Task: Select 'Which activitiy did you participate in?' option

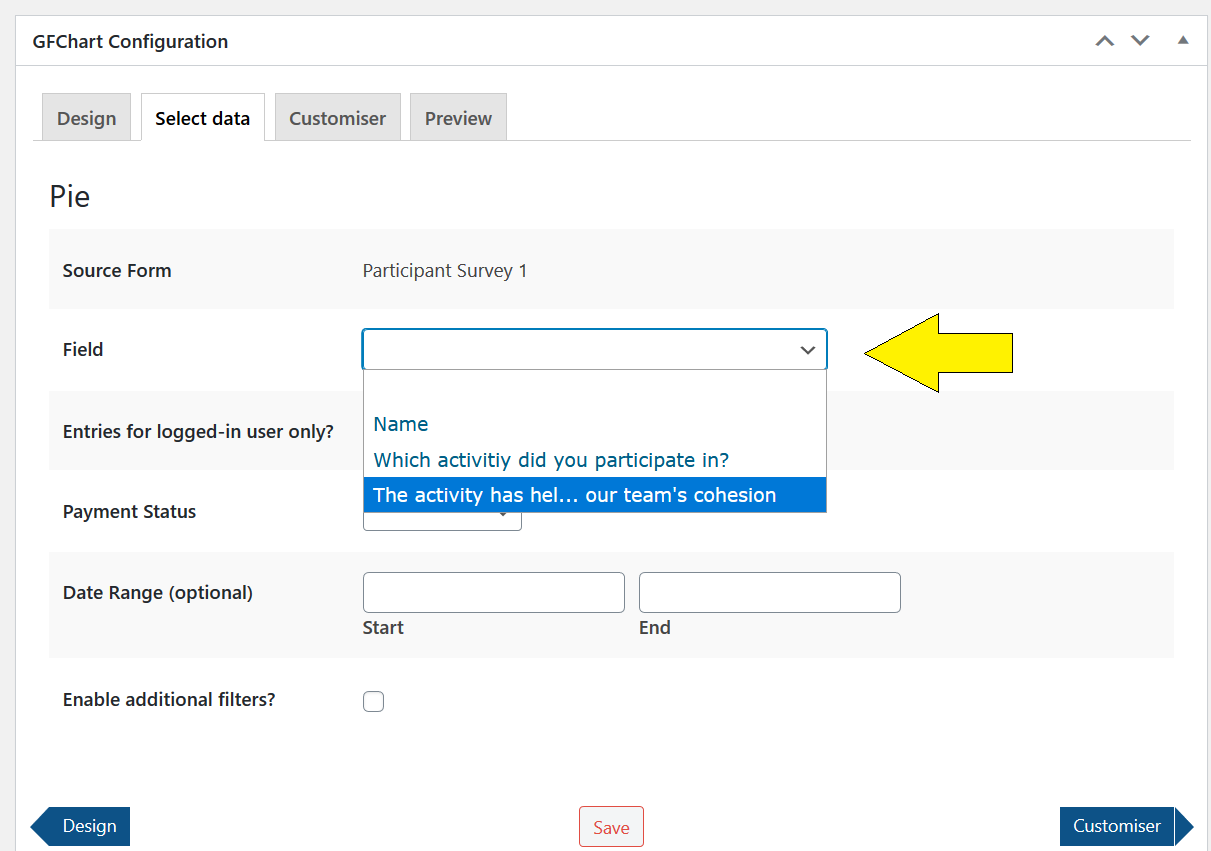Action: pos(551,460)
